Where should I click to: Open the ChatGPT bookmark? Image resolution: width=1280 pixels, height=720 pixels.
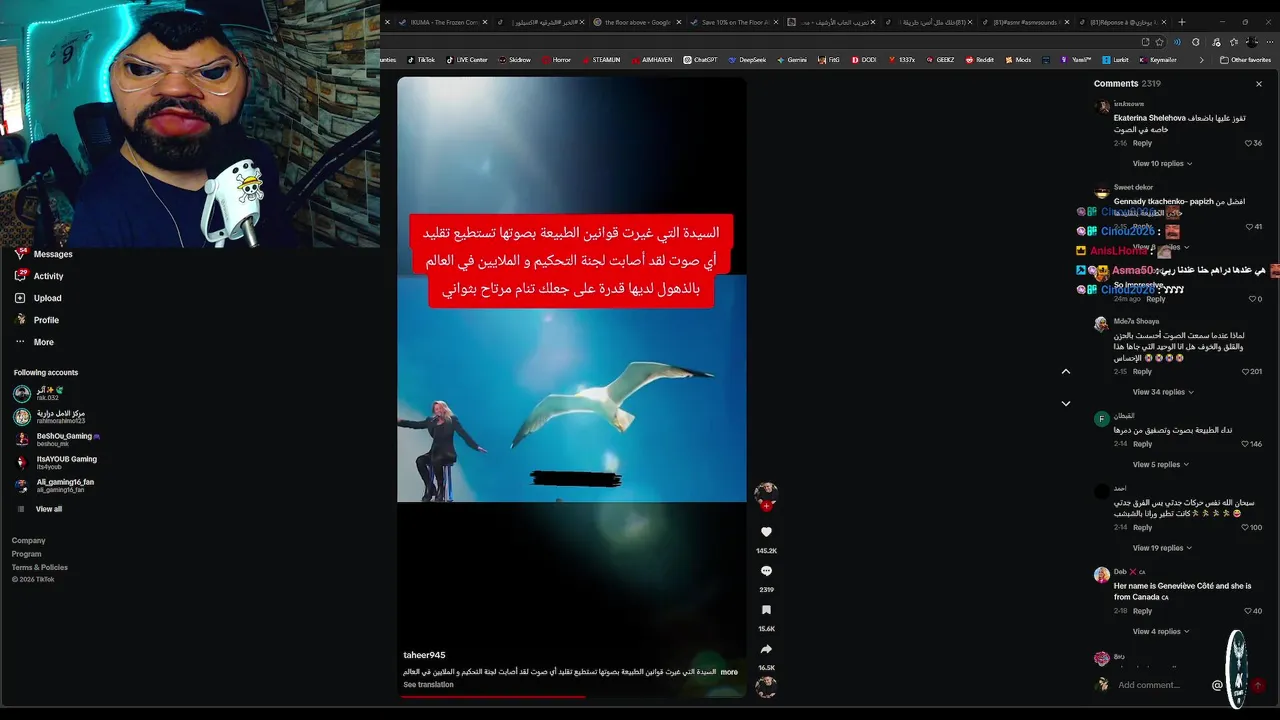[700, 60]
